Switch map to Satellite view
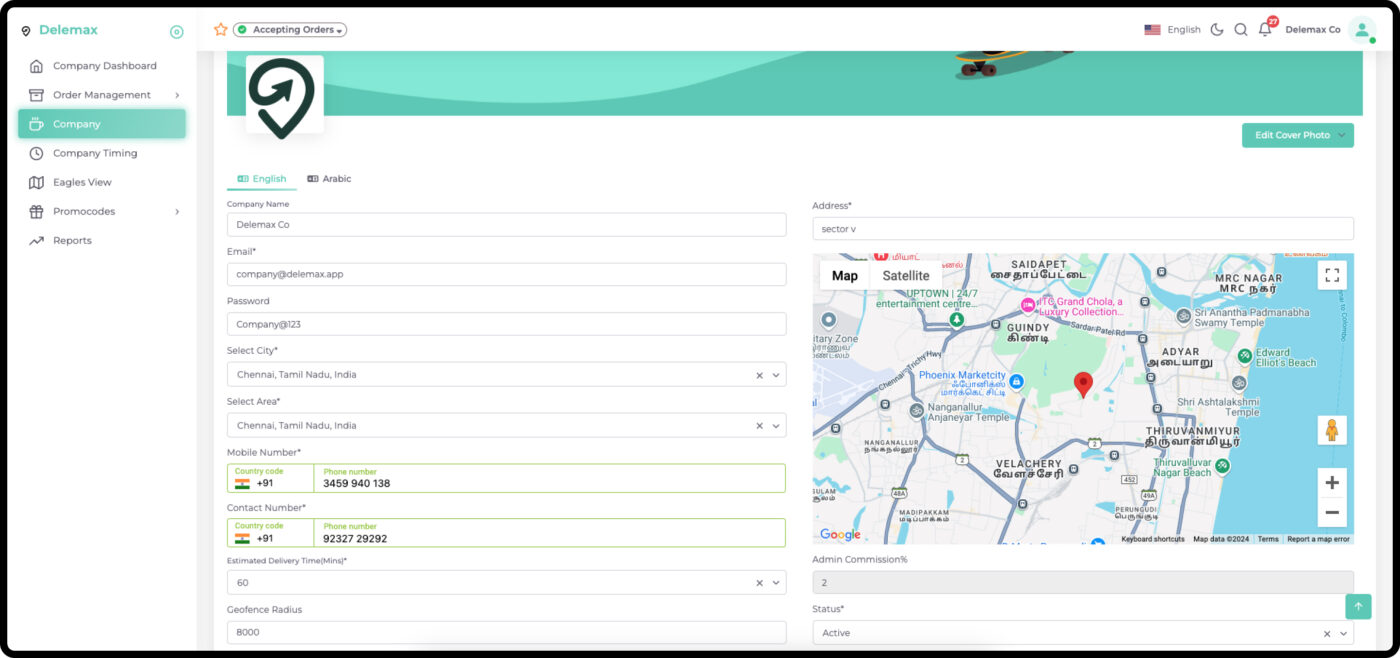This screenshot has height=658, width=1400. [905, 276]
